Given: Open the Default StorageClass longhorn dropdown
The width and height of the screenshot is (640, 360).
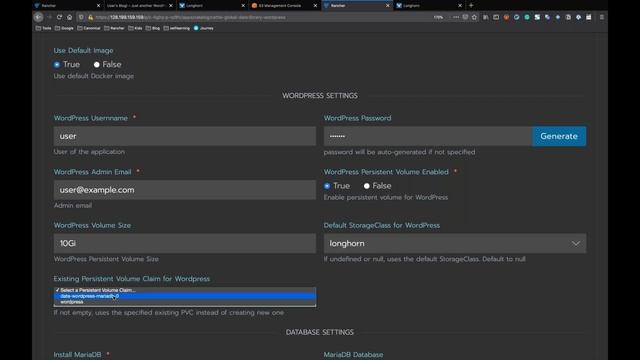Looking at the screenshot, I should (455, 243).
